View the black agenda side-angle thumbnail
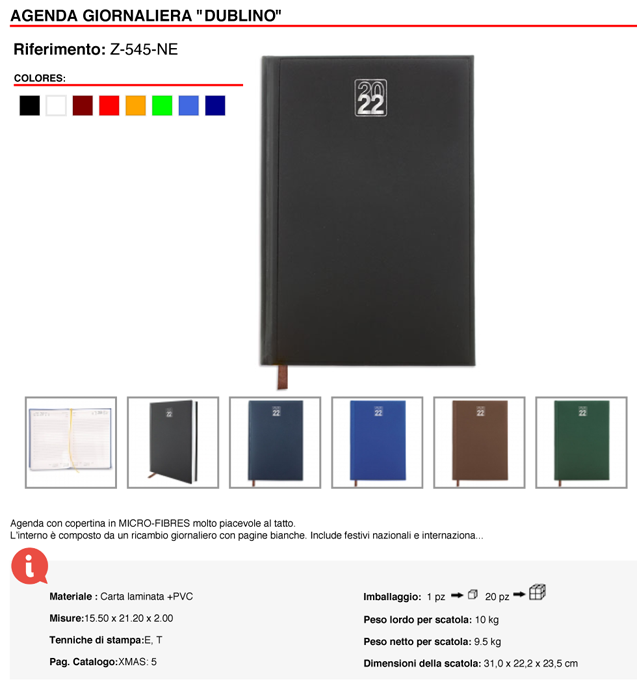Viewport: 637px width, 684px height. 173,442
